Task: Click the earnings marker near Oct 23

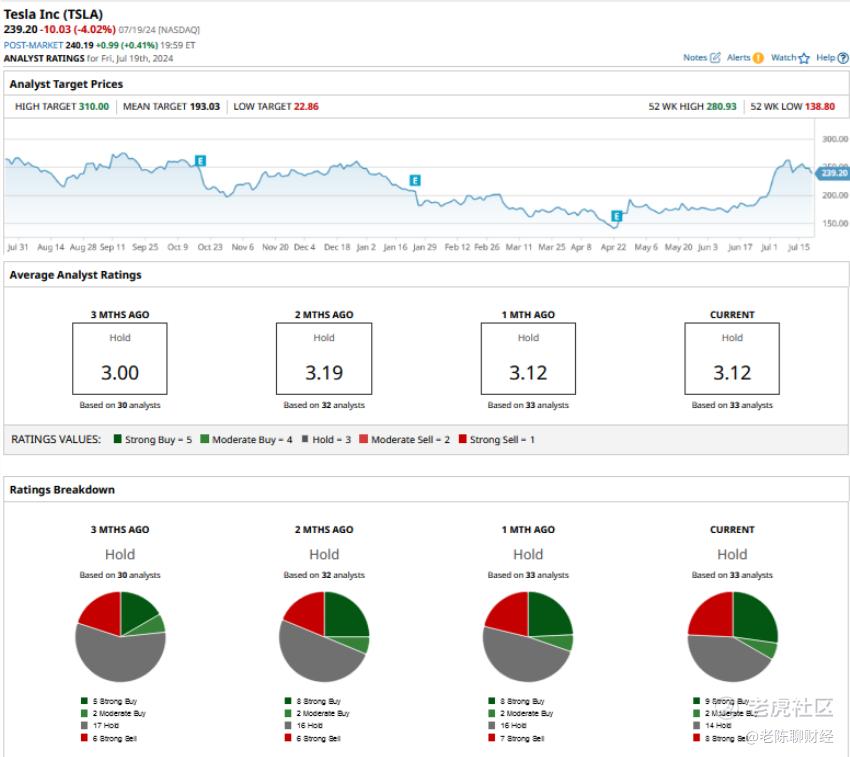Action: [x=200, y=161]
